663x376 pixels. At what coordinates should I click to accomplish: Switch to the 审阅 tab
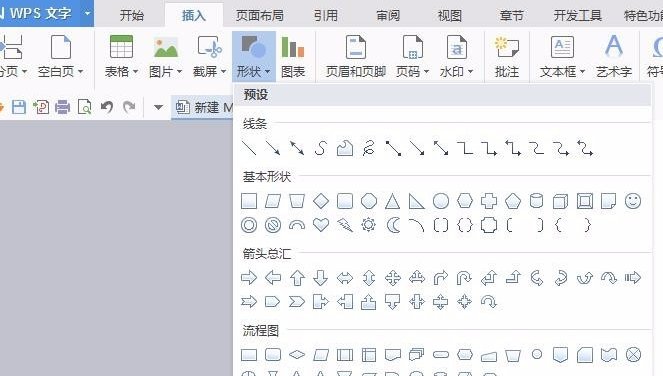pos(388,16)
